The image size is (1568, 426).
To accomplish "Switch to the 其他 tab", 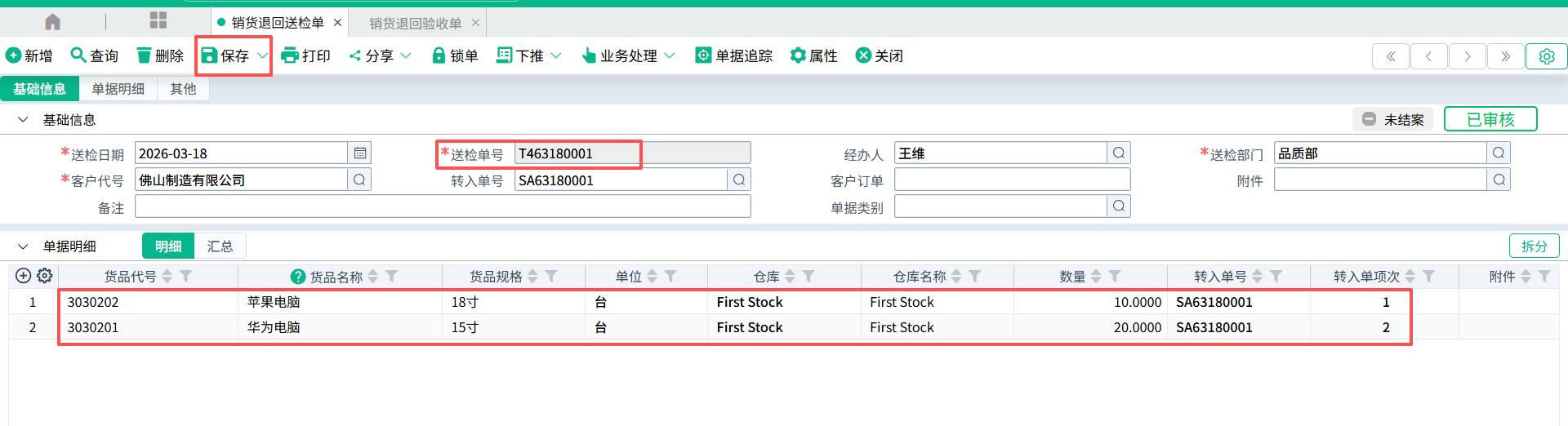I will point(183,89).
